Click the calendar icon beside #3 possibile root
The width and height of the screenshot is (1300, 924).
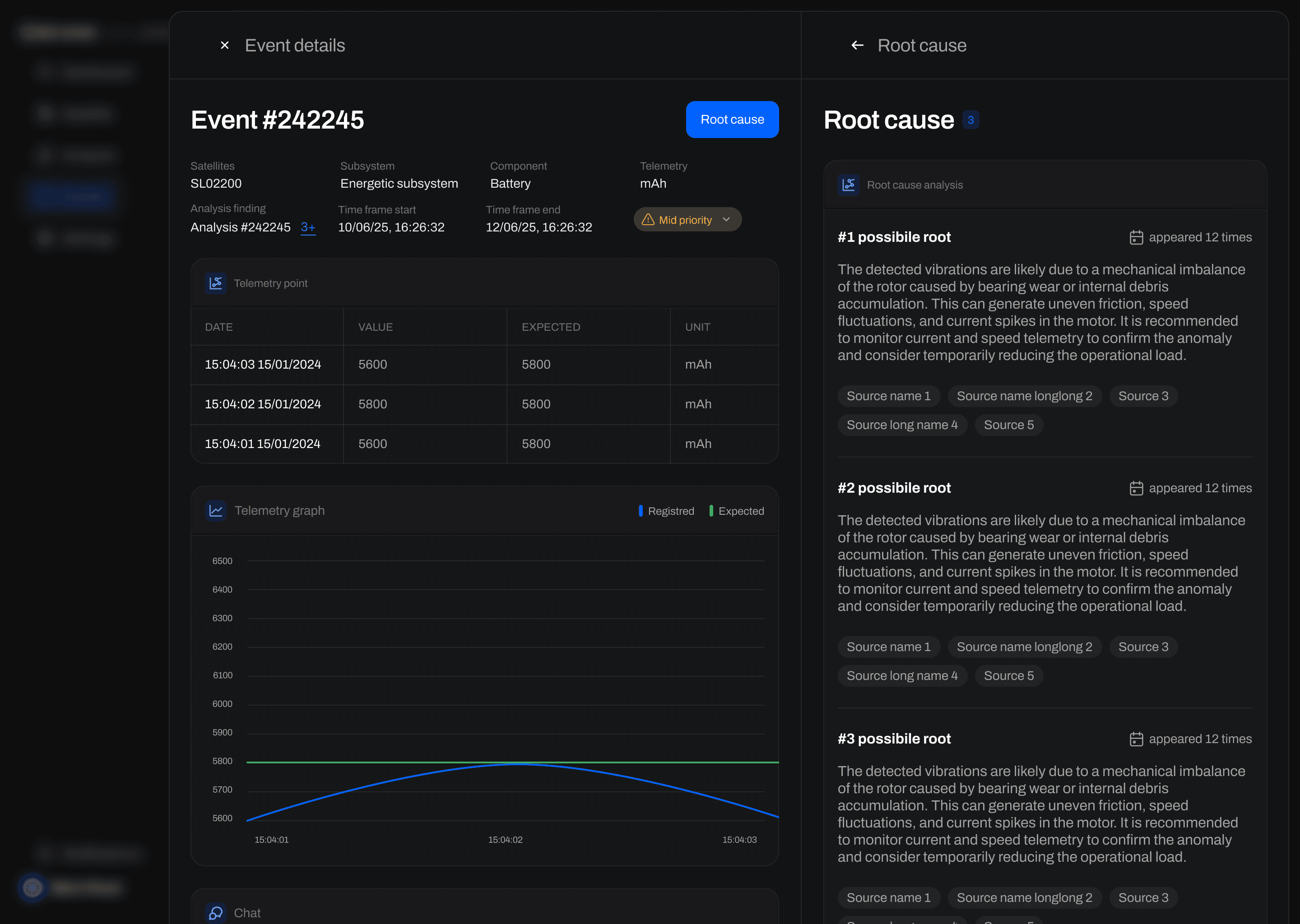coord(1136,739)
